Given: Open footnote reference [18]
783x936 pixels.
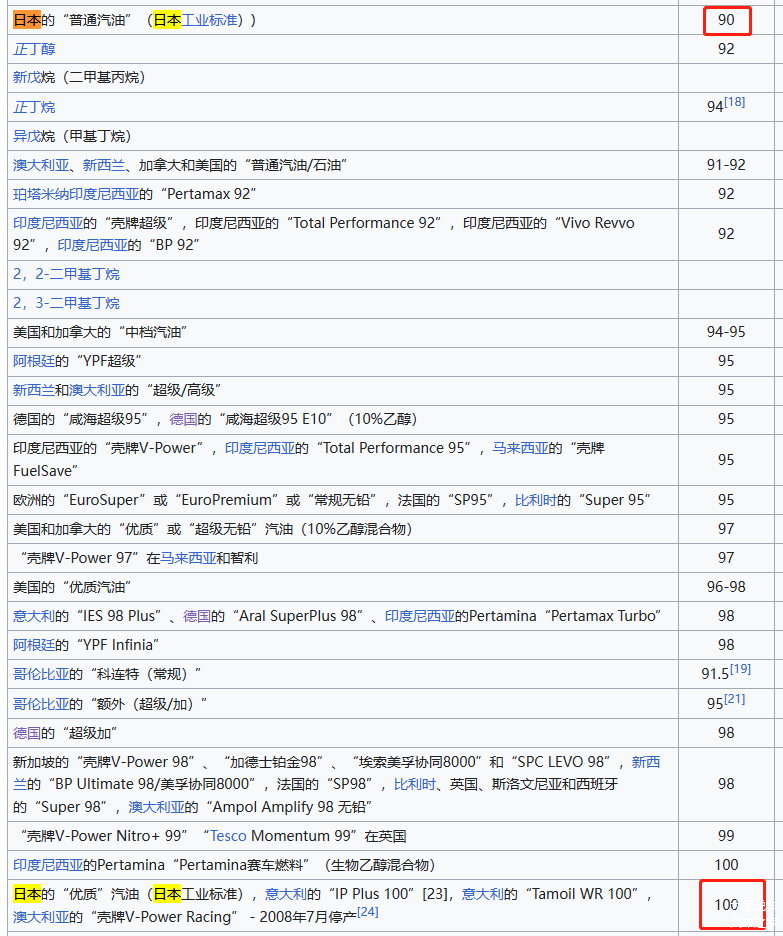Looking at the screenshot, I should click(734, 102).
